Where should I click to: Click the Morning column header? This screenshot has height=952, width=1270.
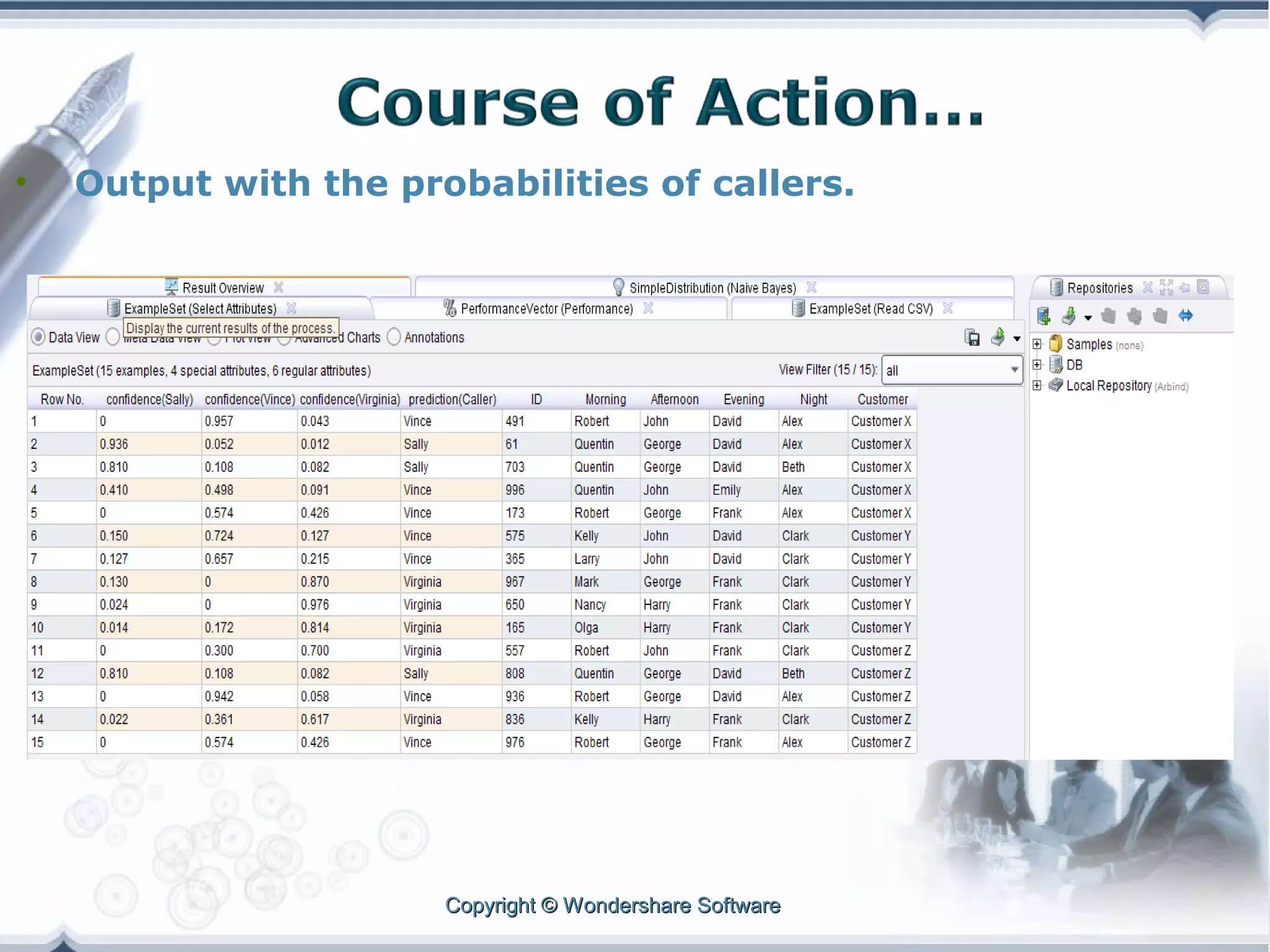[606, 399]
